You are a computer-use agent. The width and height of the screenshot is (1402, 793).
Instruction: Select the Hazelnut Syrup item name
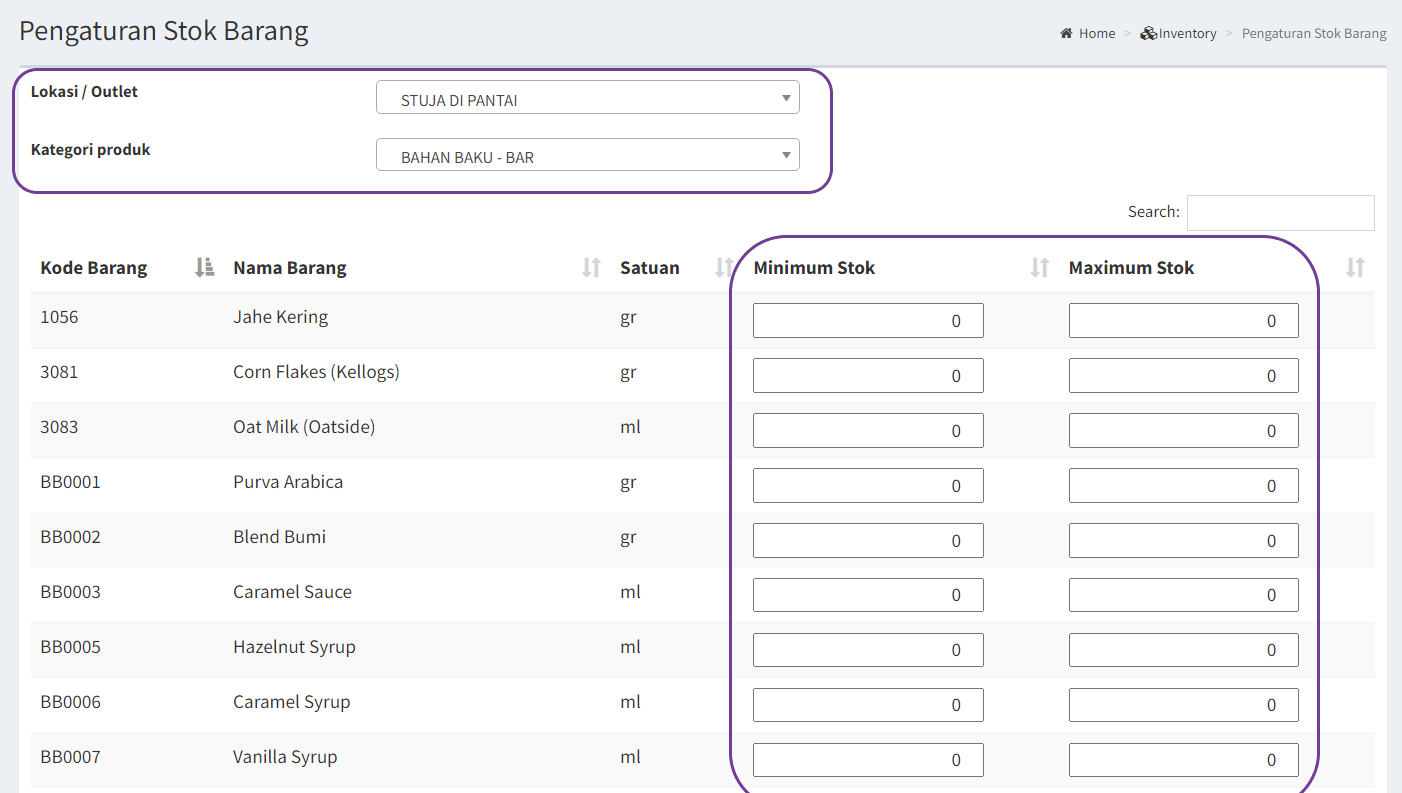click(x=294, y=647)
